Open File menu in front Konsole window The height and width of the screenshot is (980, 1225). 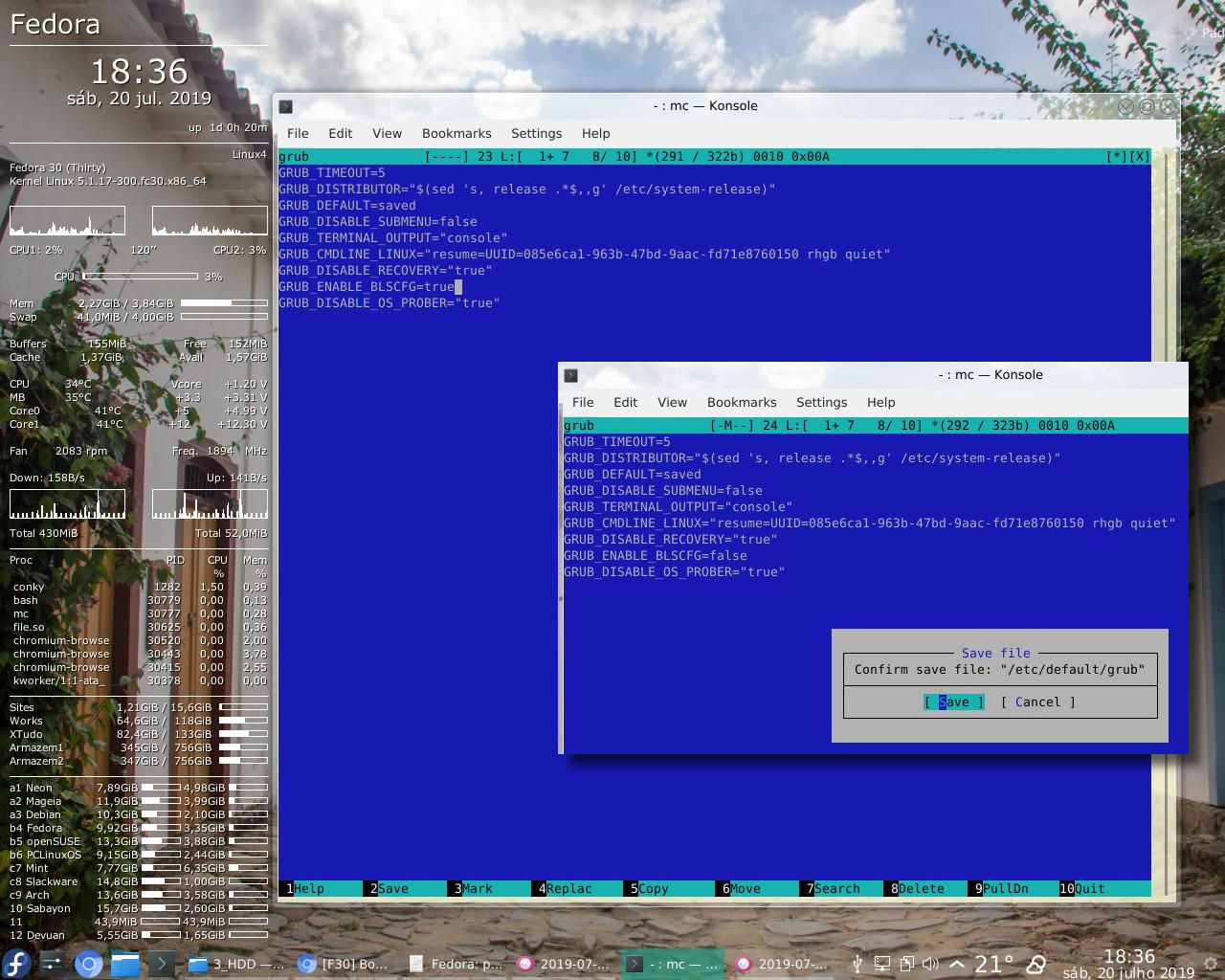583,402
